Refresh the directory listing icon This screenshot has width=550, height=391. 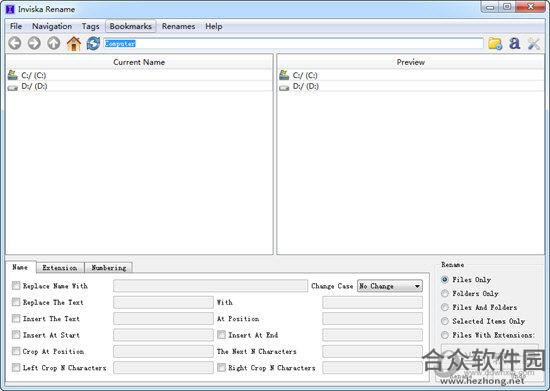pos(93,43)
